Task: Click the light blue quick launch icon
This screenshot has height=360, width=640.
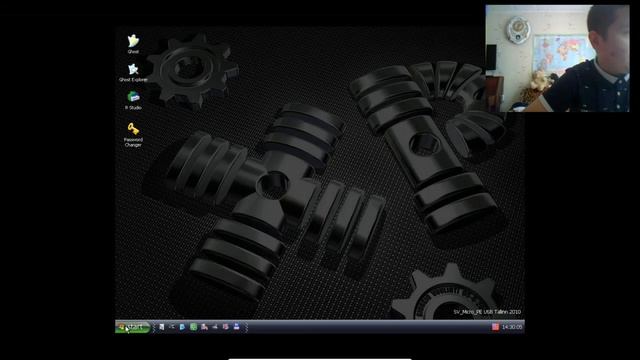Action: [x=182, y=327]
